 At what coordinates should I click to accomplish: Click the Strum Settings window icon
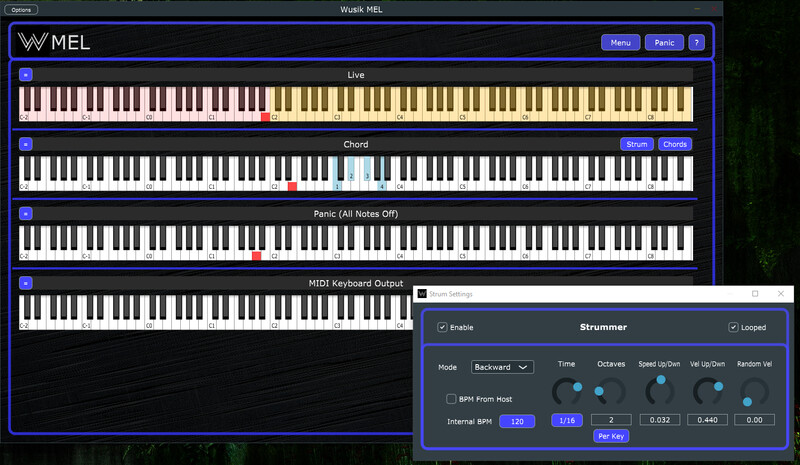pyautogui.click(x=422, y=293)
